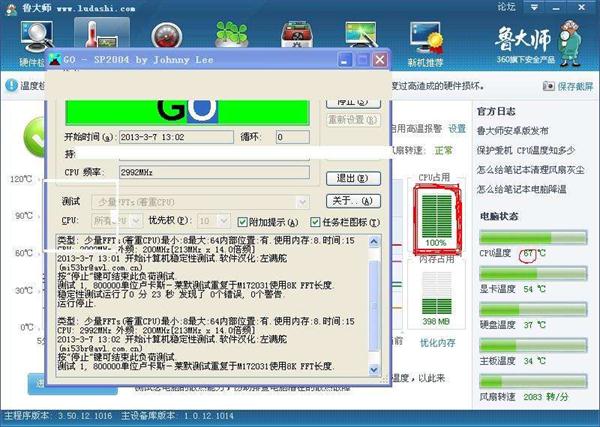The image size is (600, 427).
Task: Open the monitor-with-brush optimization icon
Action: click(360, 34)
